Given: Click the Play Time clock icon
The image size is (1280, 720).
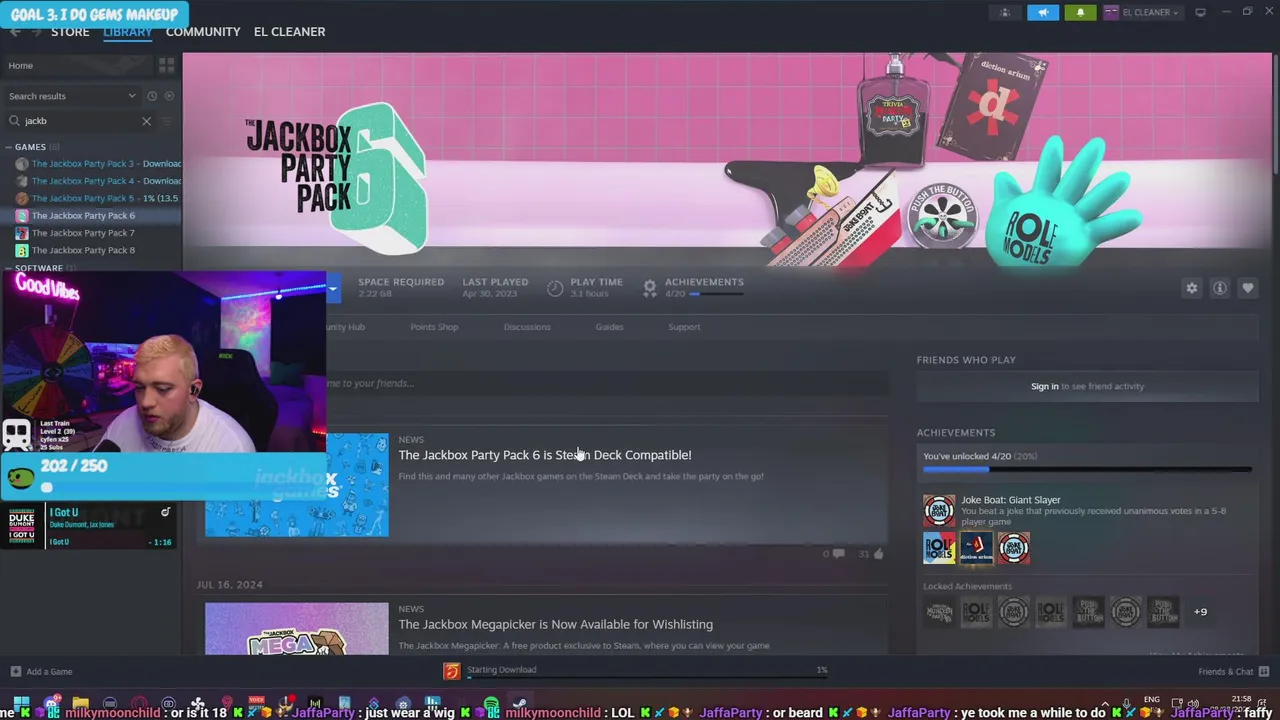Looking at the screenshot, I should click(555, 288).
